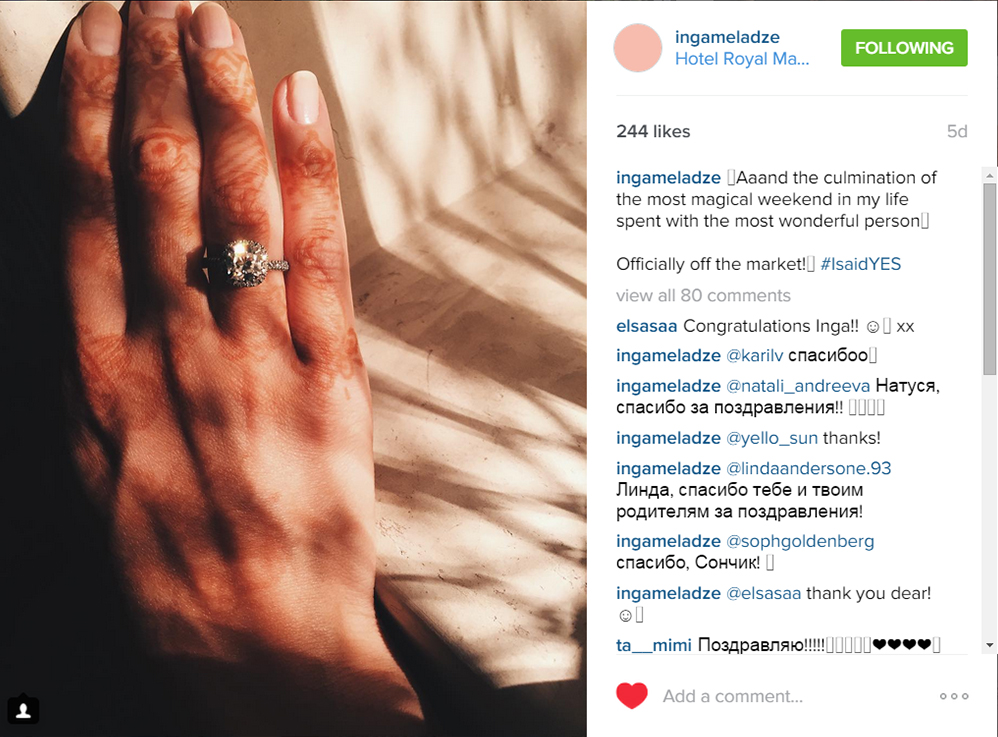
Task: Click the comments scrollbar thumb
Action: click(x=989, y=279)
